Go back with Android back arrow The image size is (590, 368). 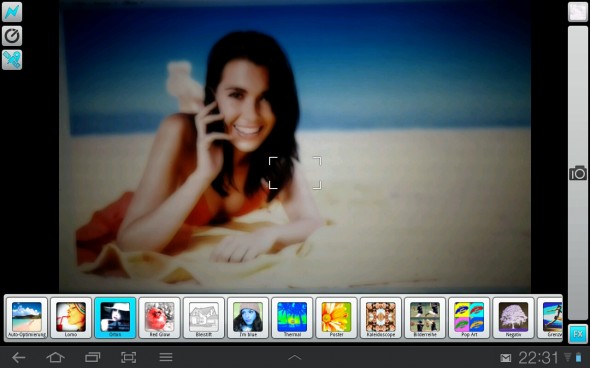[18, 357]
